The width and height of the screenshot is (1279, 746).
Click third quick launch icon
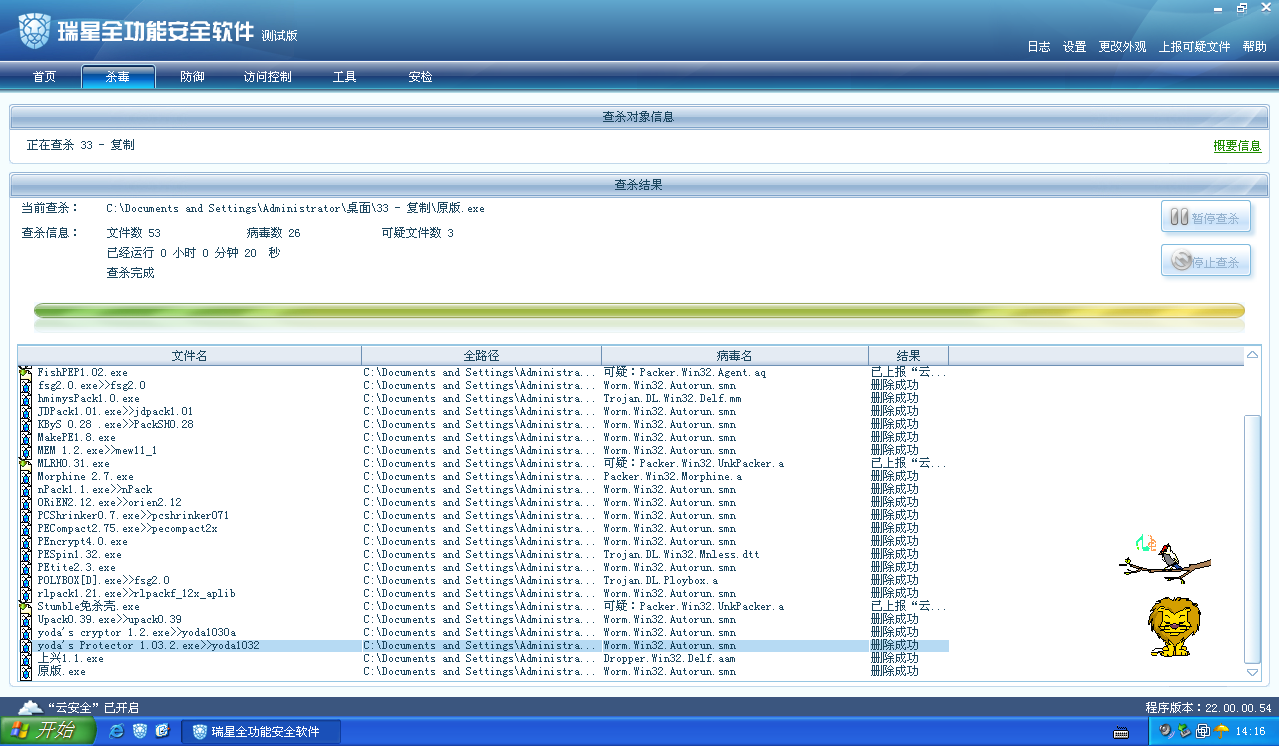pyautogui.click(x=163, y=731)
